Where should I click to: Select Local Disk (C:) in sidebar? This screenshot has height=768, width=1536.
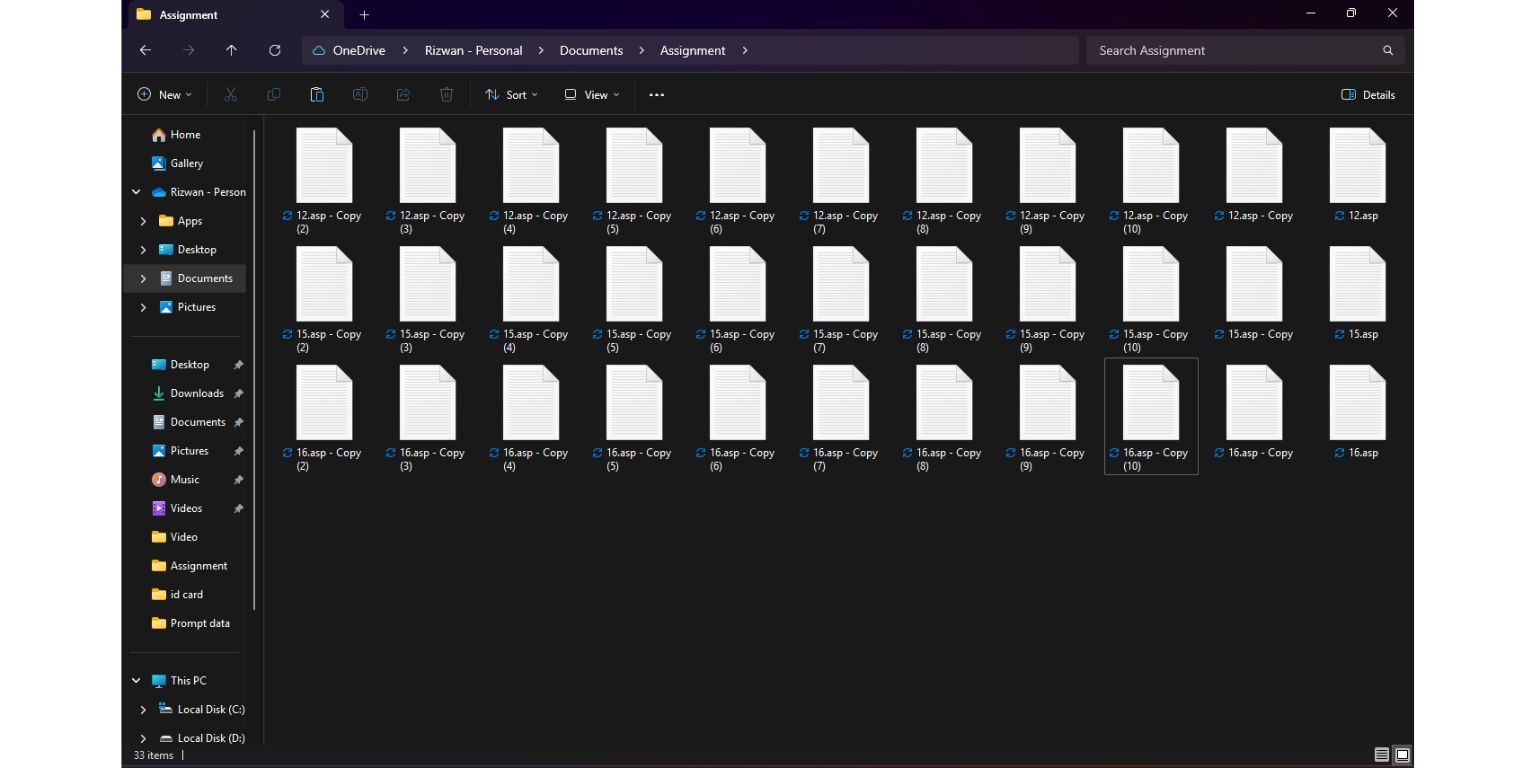point(200,710)
